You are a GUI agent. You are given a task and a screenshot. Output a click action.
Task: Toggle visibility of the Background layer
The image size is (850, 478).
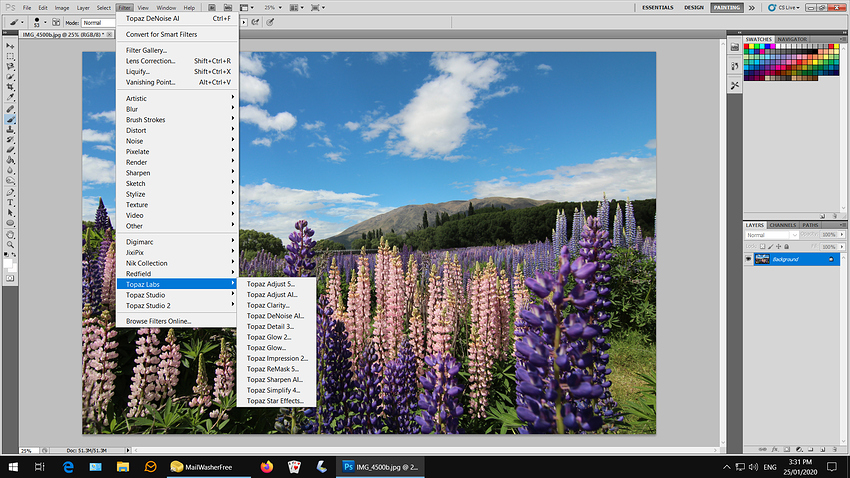[x=750, y=259]
